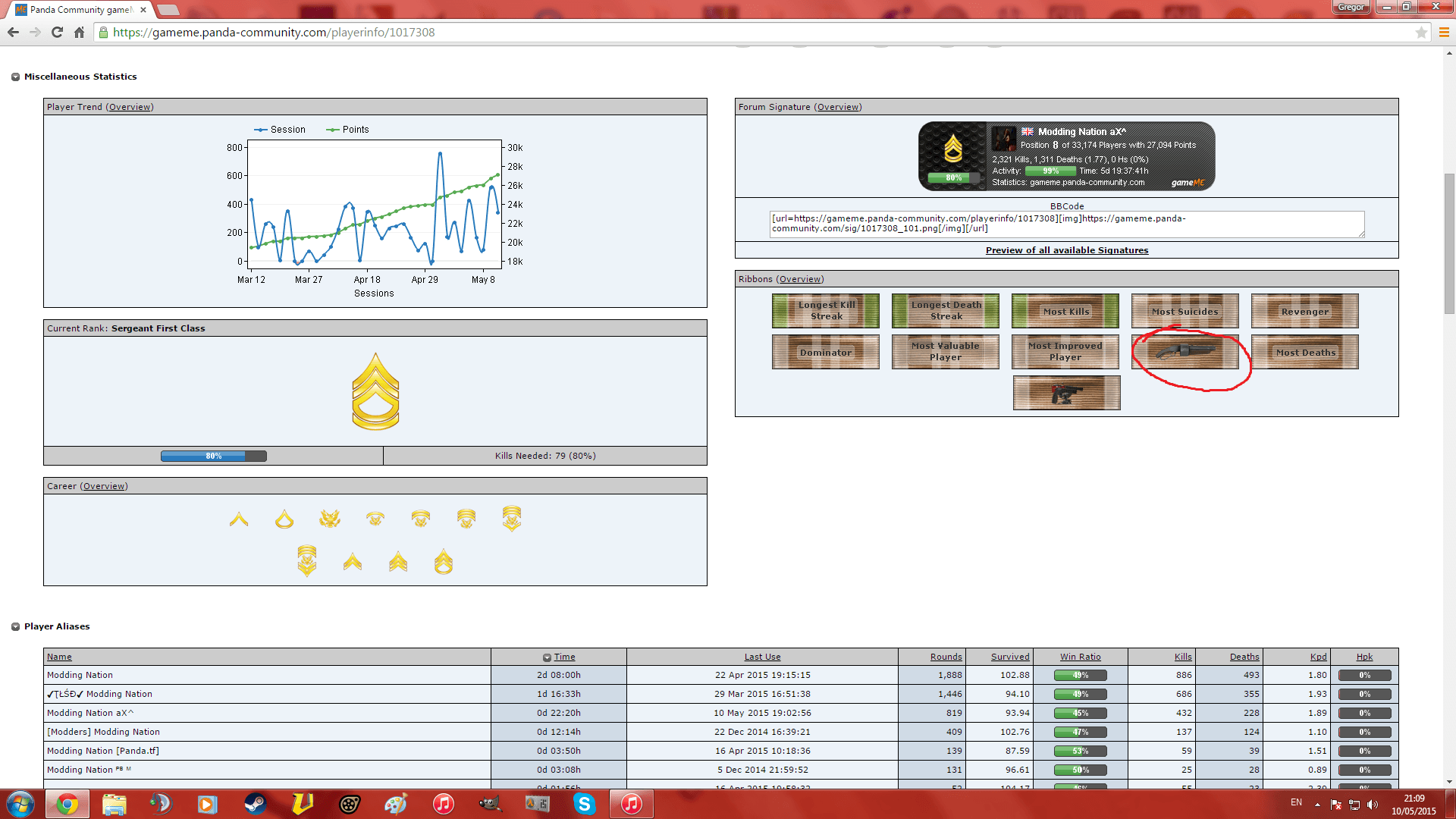This screenshot has width=1456, height=819.
Task: Switch to the Panda Community browser tab
Action: [80, 10]
